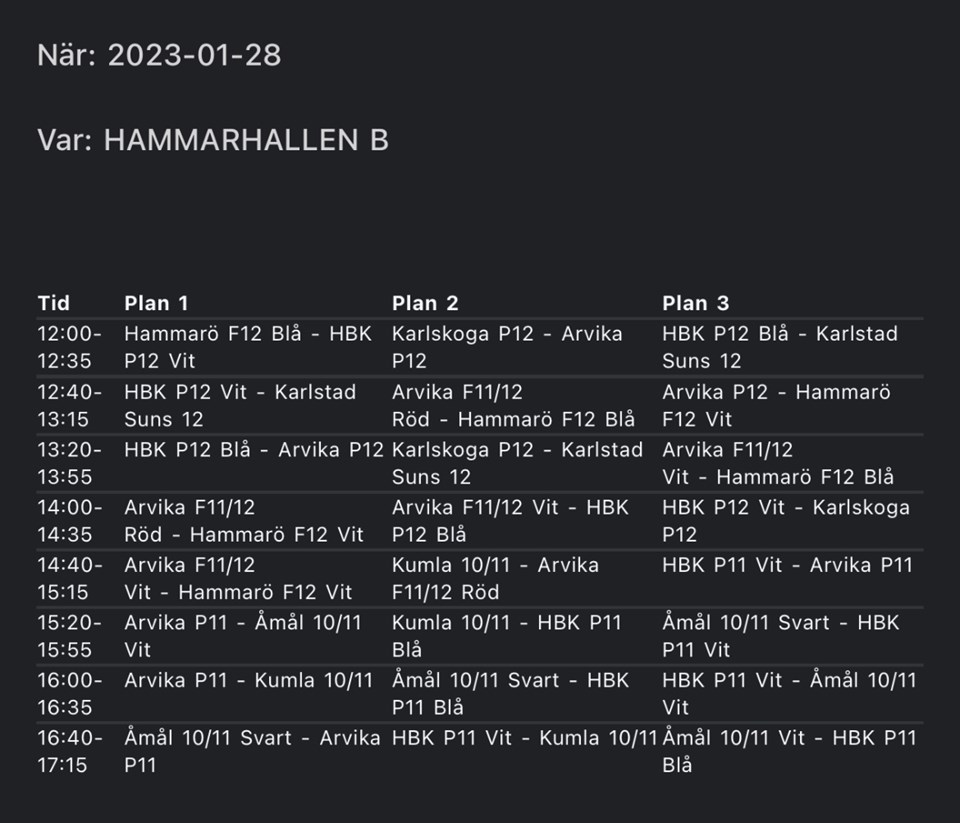Click the Tid column header

click(x=54, y=303)
